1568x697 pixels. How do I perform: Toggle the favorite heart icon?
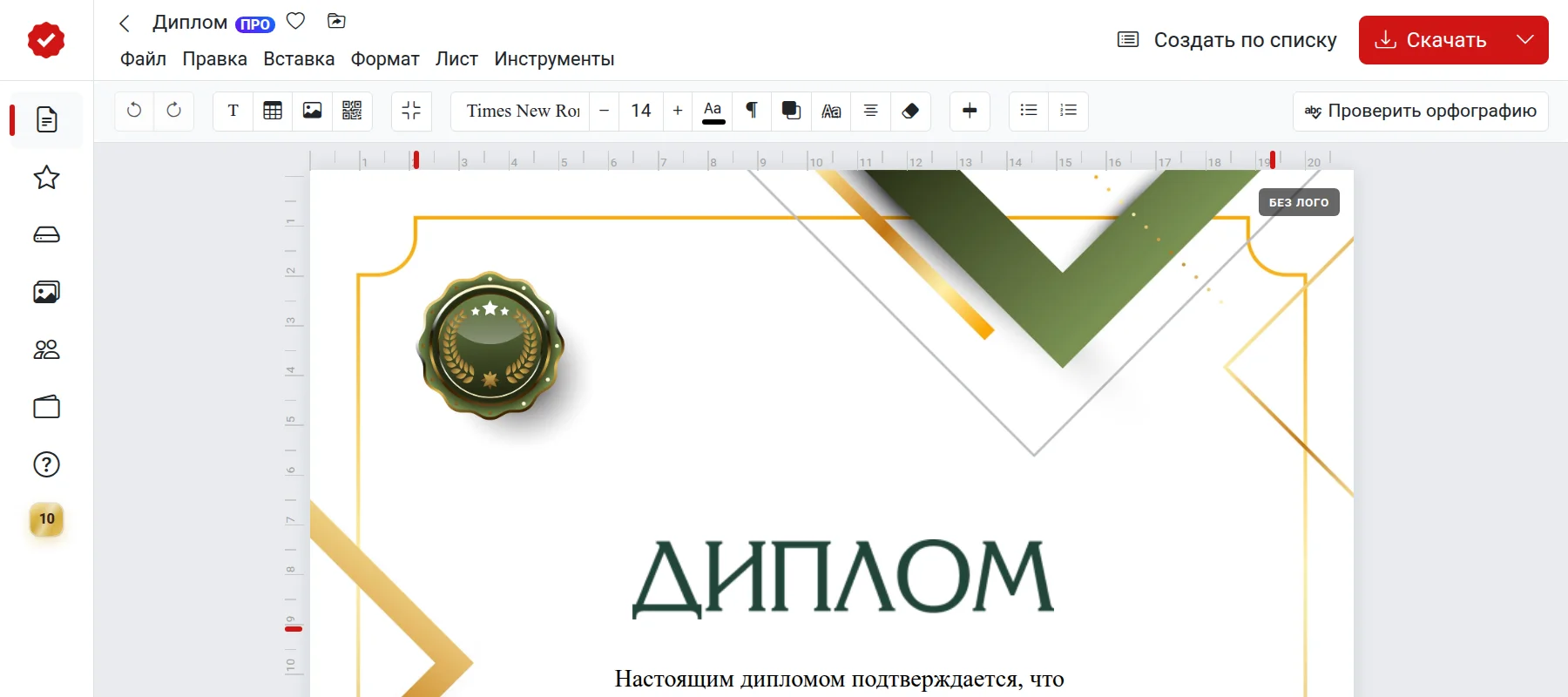(x=296, y=21)
